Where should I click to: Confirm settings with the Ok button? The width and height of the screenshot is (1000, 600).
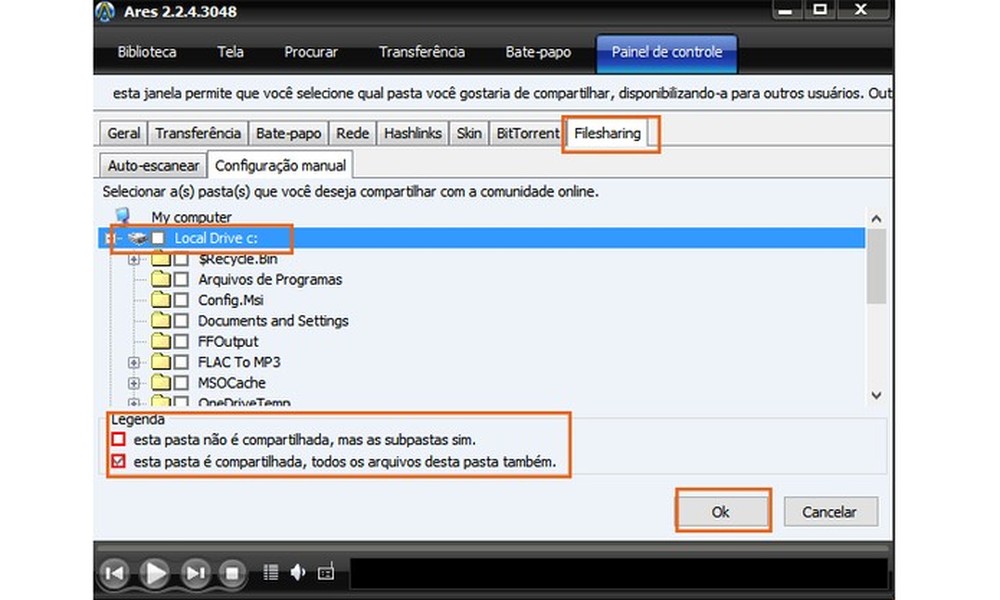(722, 511)
